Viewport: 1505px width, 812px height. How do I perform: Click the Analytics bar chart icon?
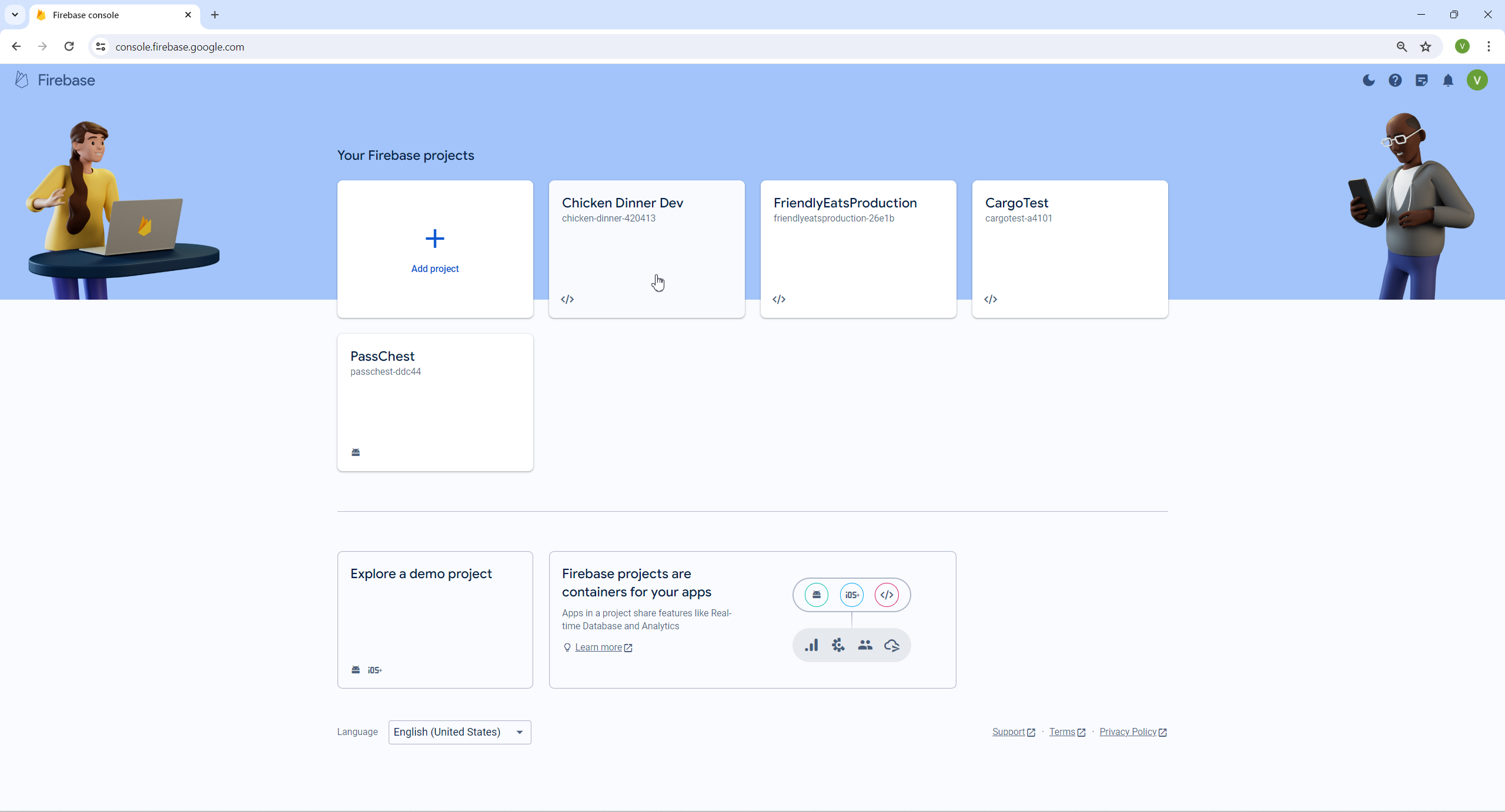click(x=811, y=645)
